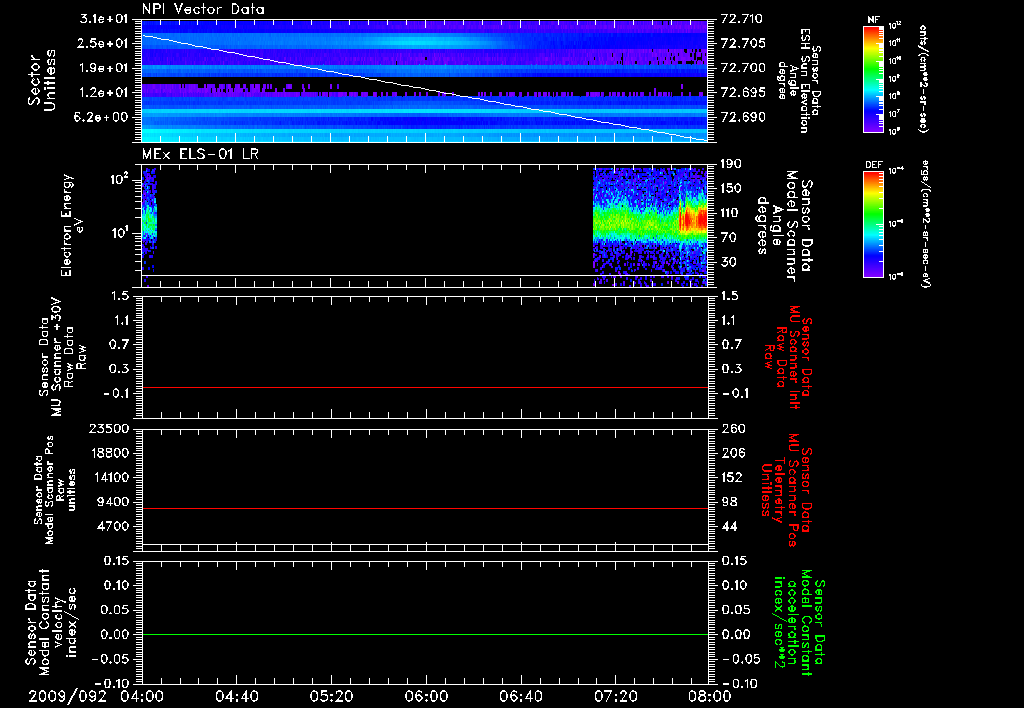Click the 23500 tick on scanner position axis
1024x708 pixels.
(x=111, y=429)
